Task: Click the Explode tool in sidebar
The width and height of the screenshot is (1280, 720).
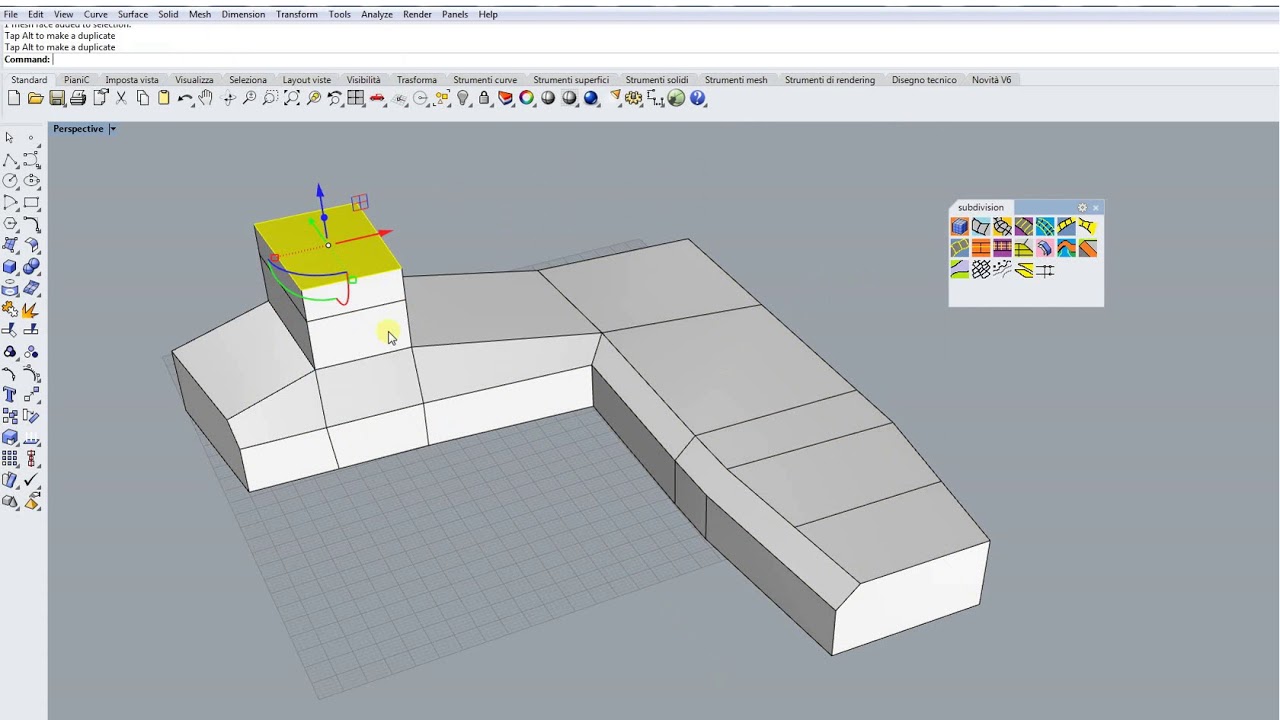Action: pyautogui.click(x=31, y=310)
